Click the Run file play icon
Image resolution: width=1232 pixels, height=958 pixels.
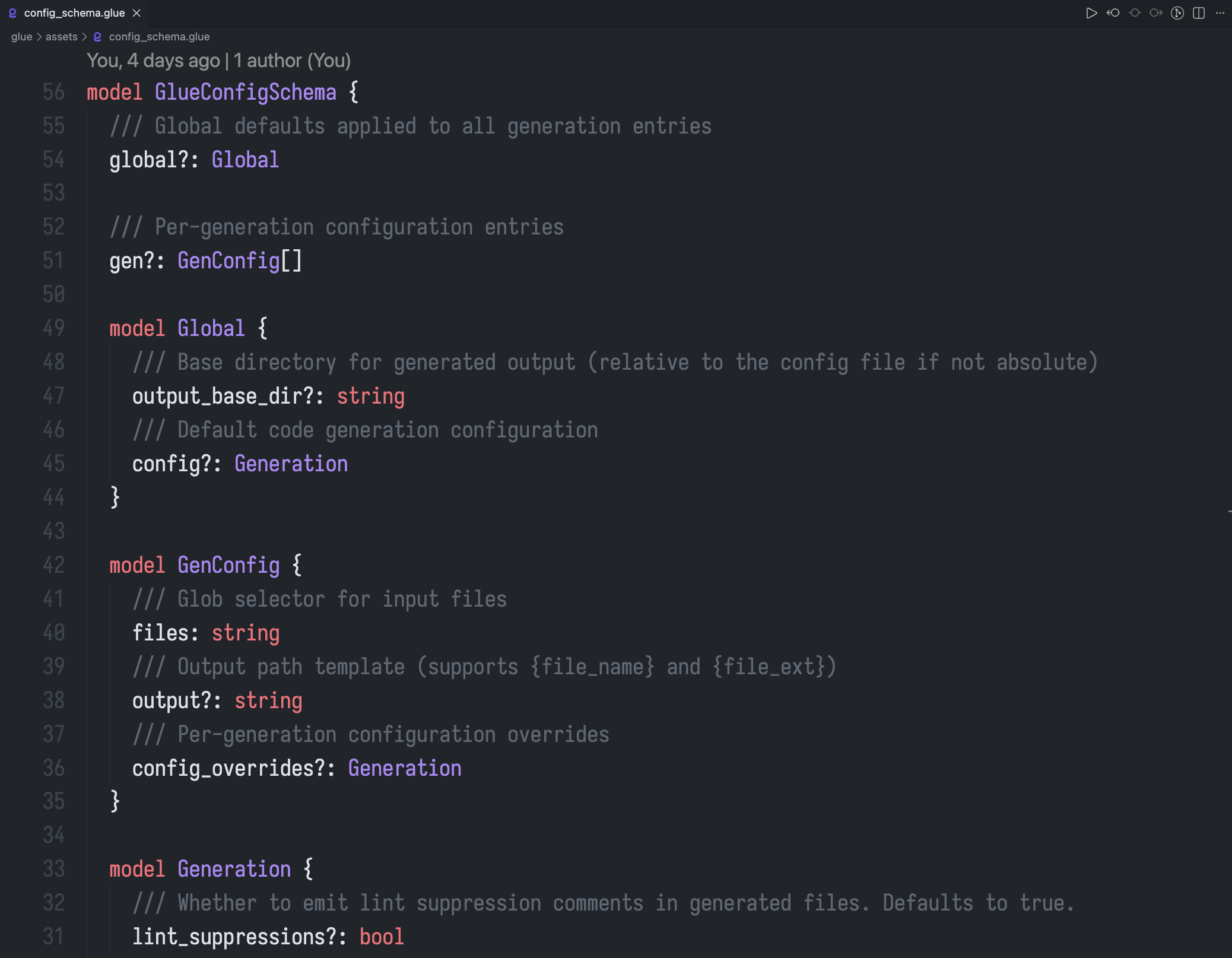click(x=1091, y=13)
